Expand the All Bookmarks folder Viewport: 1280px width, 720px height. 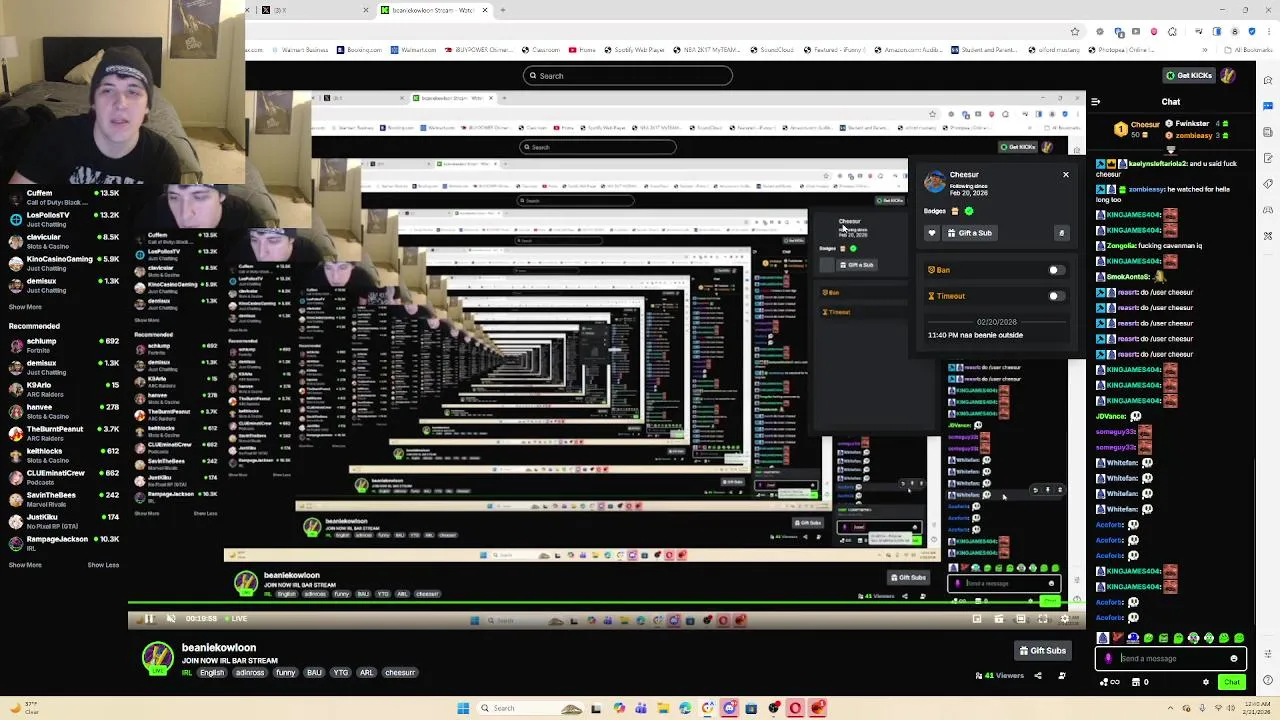point(1249,50)
